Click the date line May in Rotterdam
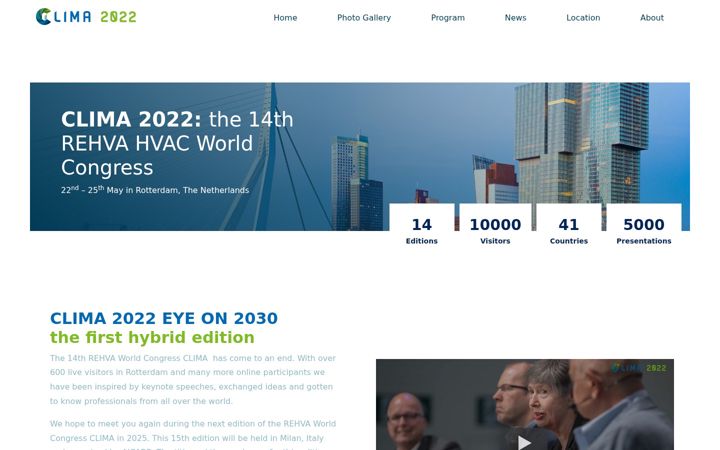 155,190
